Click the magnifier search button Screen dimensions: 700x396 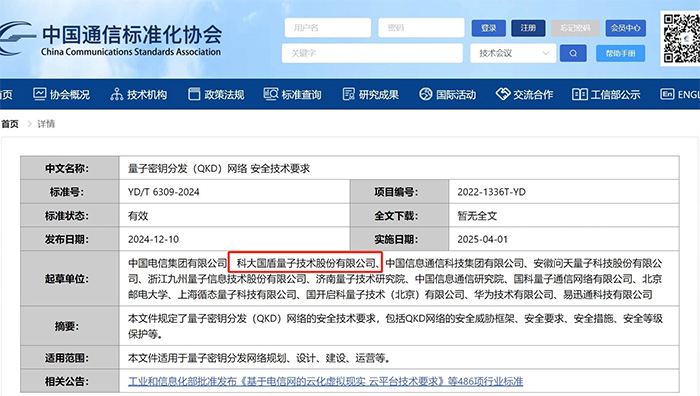(573, 54)
